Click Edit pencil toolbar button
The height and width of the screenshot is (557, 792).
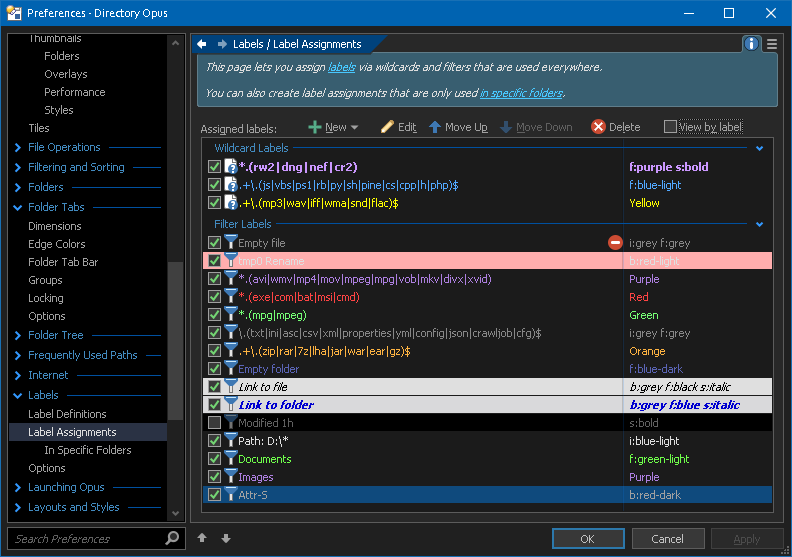tap(399, 127)
